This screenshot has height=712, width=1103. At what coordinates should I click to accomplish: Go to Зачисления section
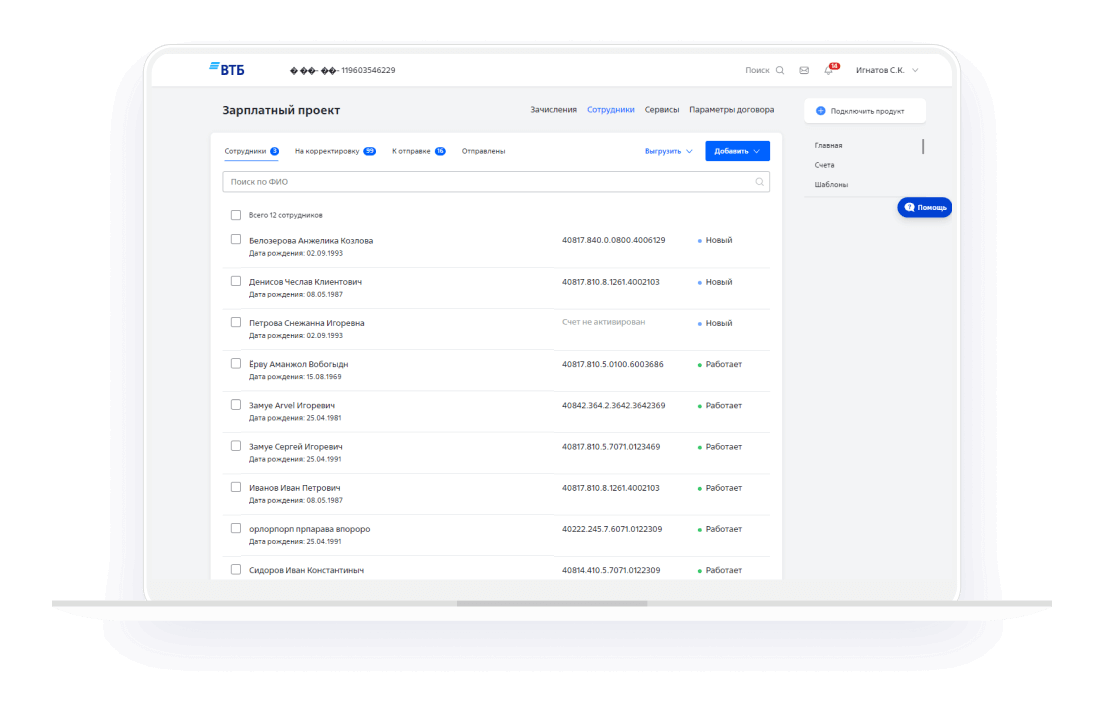(553, 110)
